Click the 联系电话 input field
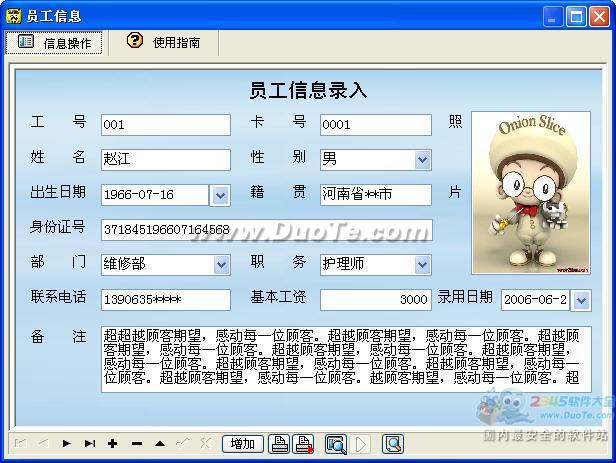616x463 pixels. (x=166, y=300)
